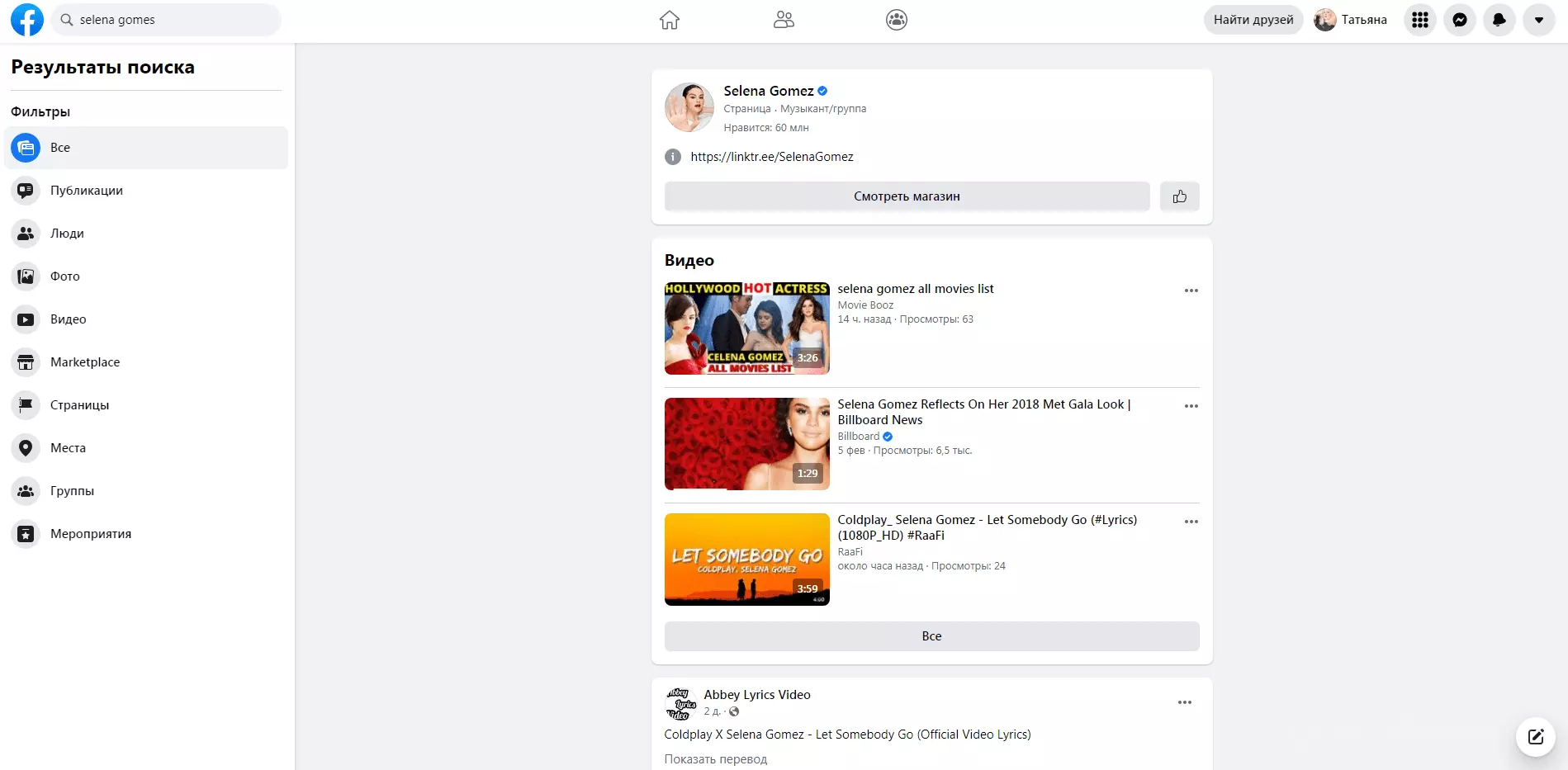Select the 'Marketplace' filter

pyautogui.click(x=146, y=362)
